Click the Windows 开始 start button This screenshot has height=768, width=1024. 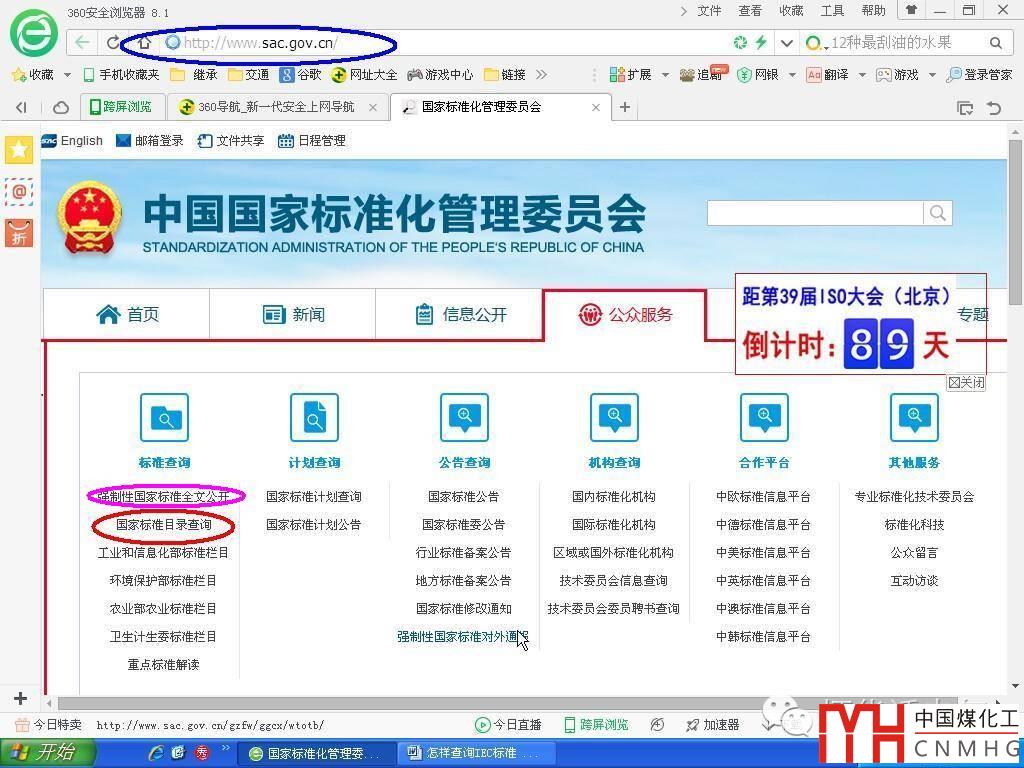tap(48, 753)
